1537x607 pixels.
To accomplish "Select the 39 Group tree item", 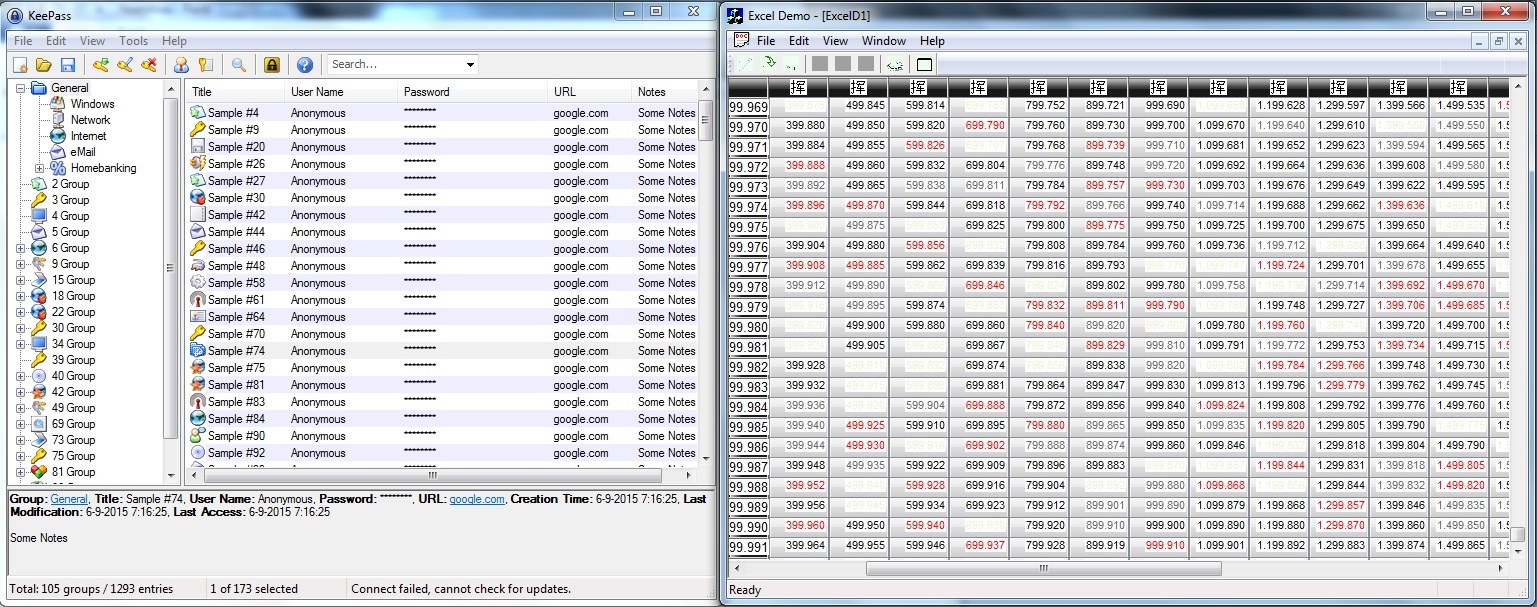I will click(73, 360).
